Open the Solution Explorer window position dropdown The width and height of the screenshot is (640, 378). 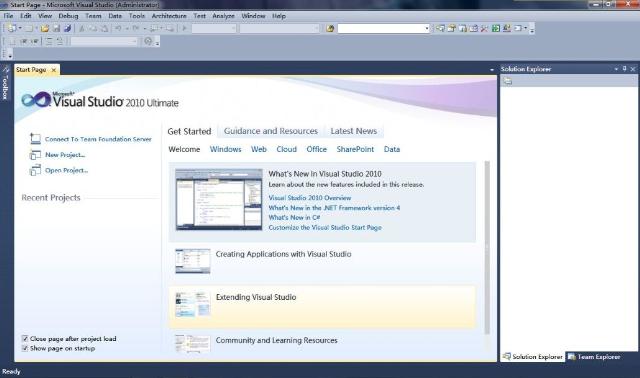pyautogui.click(x=616, y=69)
